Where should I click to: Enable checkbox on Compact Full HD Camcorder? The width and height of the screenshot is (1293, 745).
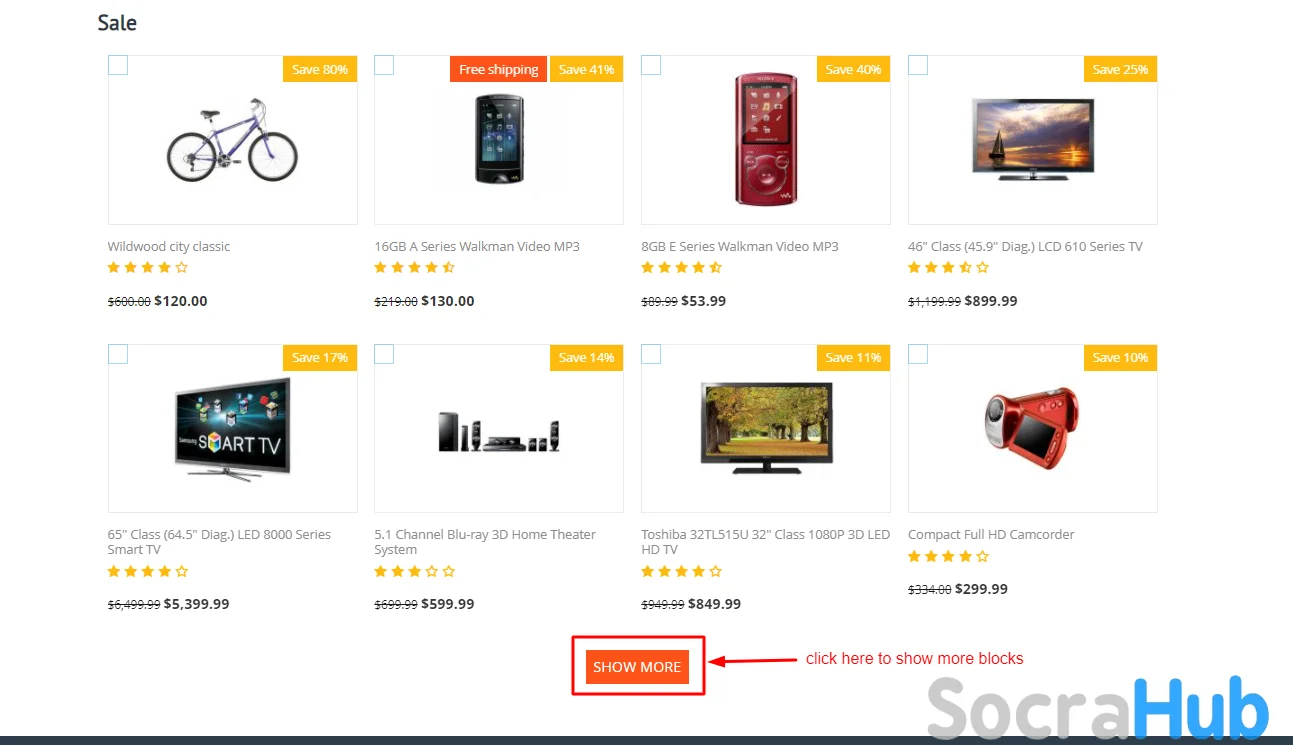click(x=918, y=354)
